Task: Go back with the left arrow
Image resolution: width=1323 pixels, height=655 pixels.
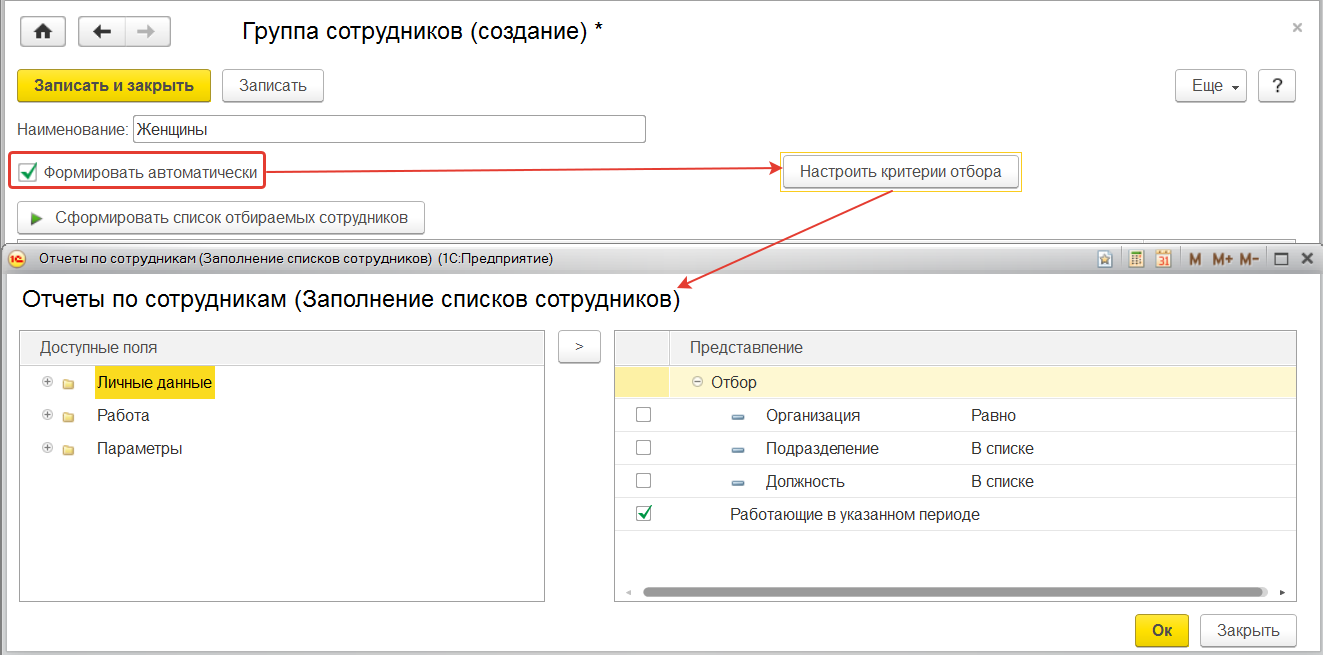Action: pos(101,31)
